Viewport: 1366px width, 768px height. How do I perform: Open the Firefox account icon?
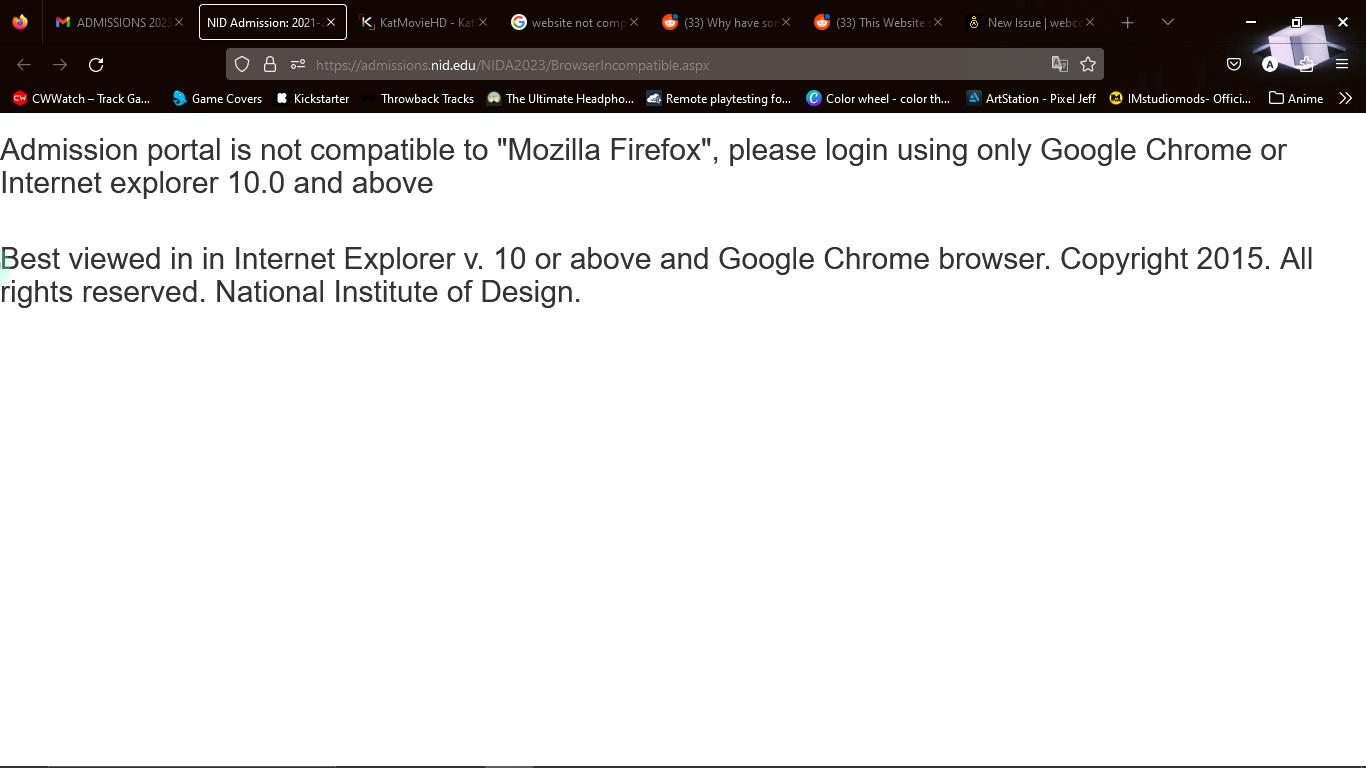[1270, 64]
